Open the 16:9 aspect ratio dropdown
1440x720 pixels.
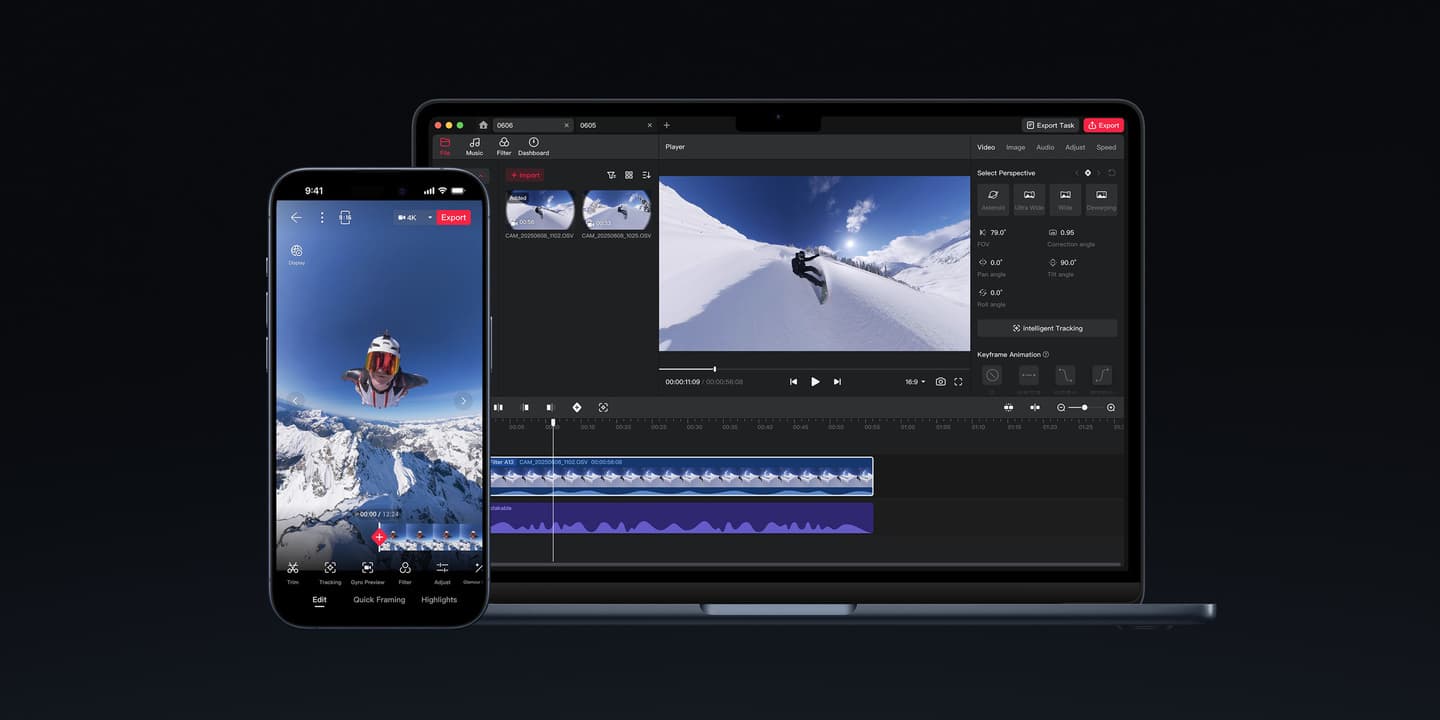click(x=915, y=382)
